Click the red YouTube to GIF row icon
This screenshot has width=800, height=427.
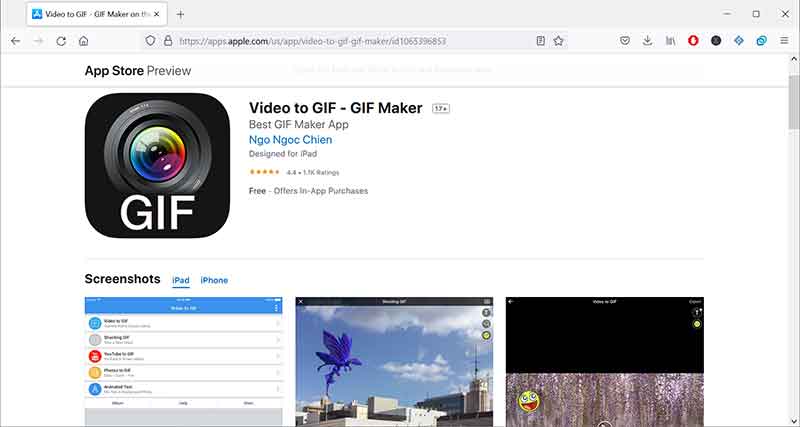95,356
